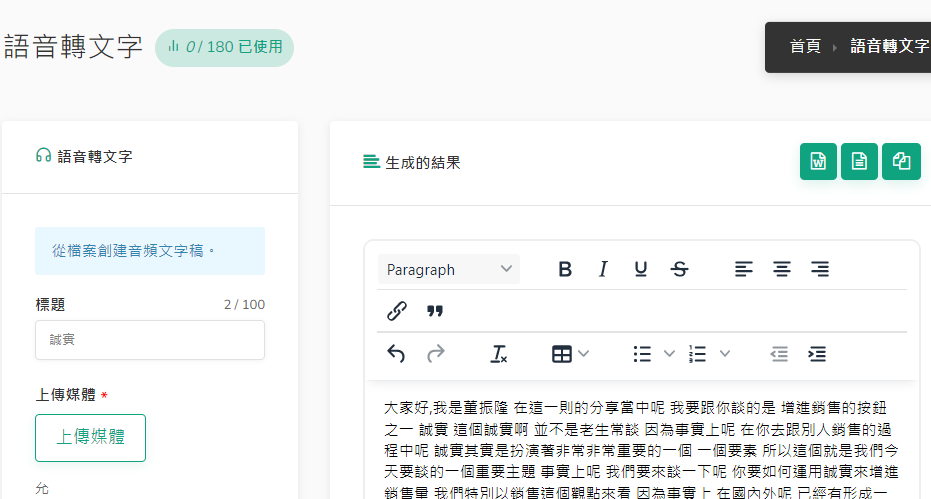931x499 pixels.
Task: Copy generated result to clipboard
Action: pos(901,162)
